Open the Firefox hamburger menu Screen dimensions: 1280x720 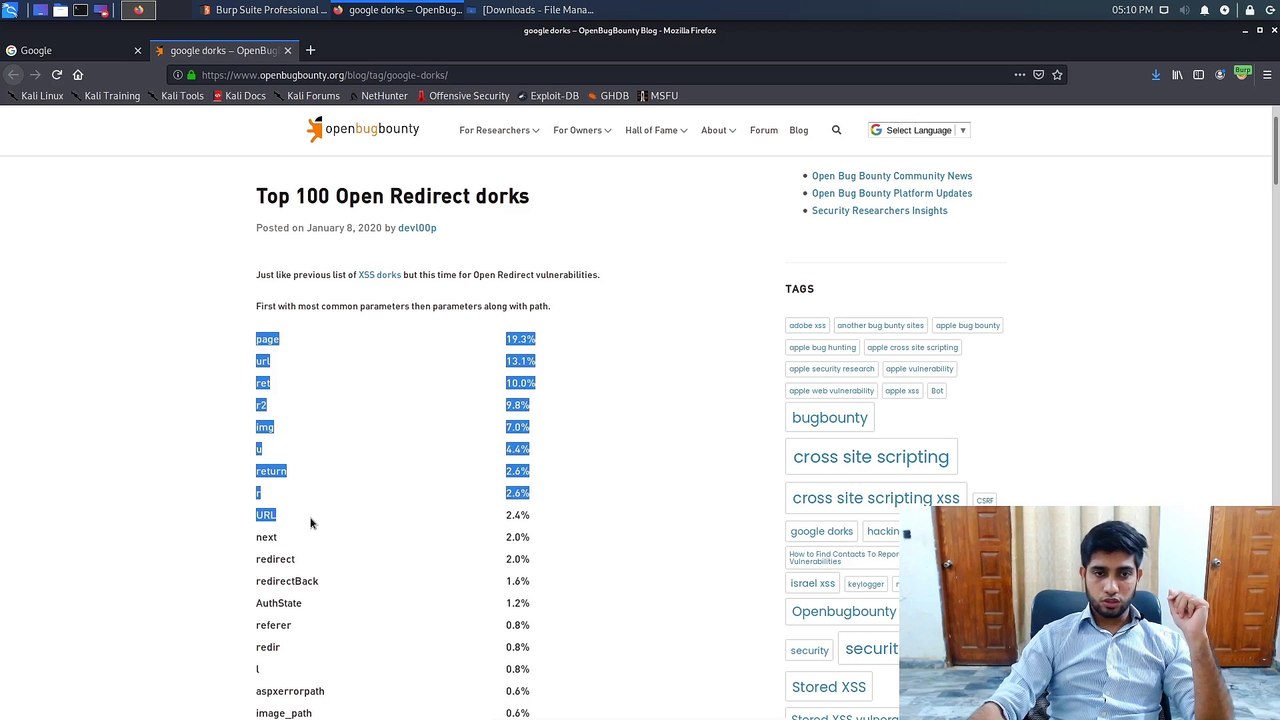(x=1266, y=75)
